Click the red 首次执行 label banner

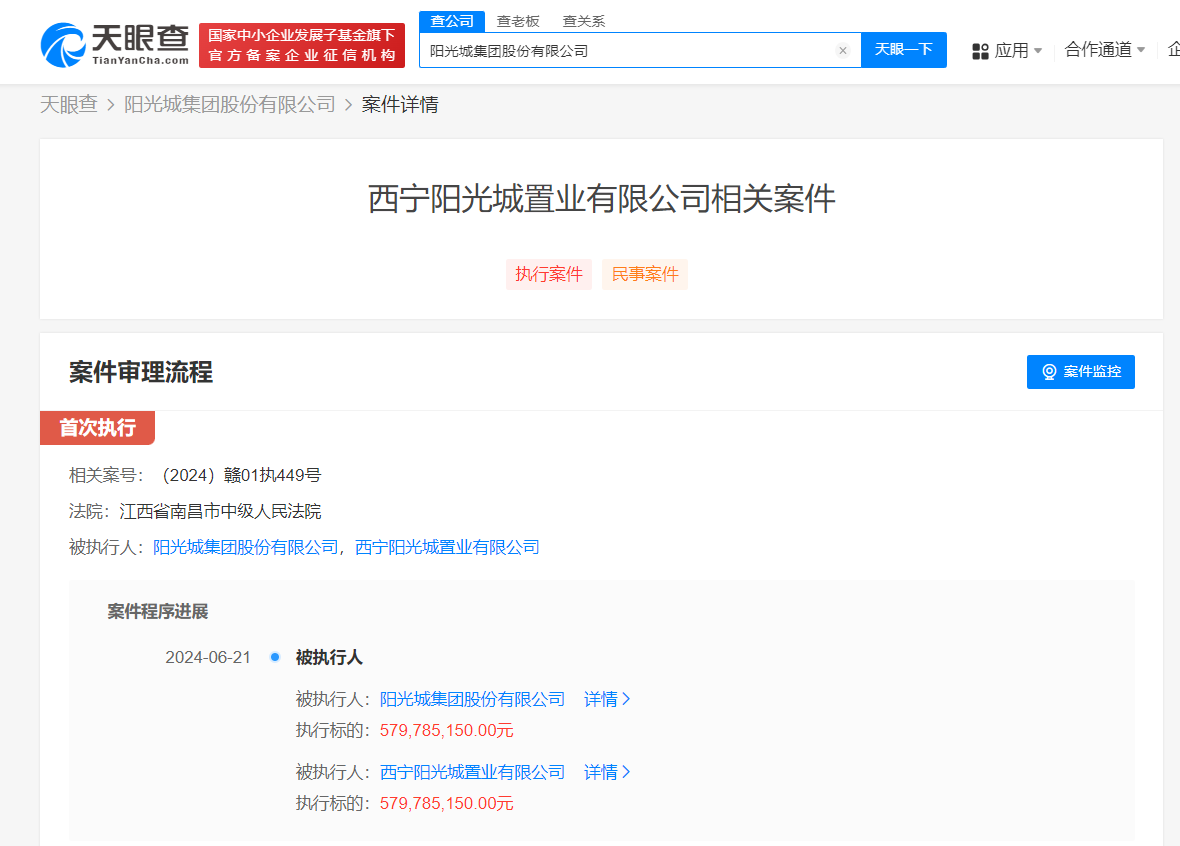point(97,427)
